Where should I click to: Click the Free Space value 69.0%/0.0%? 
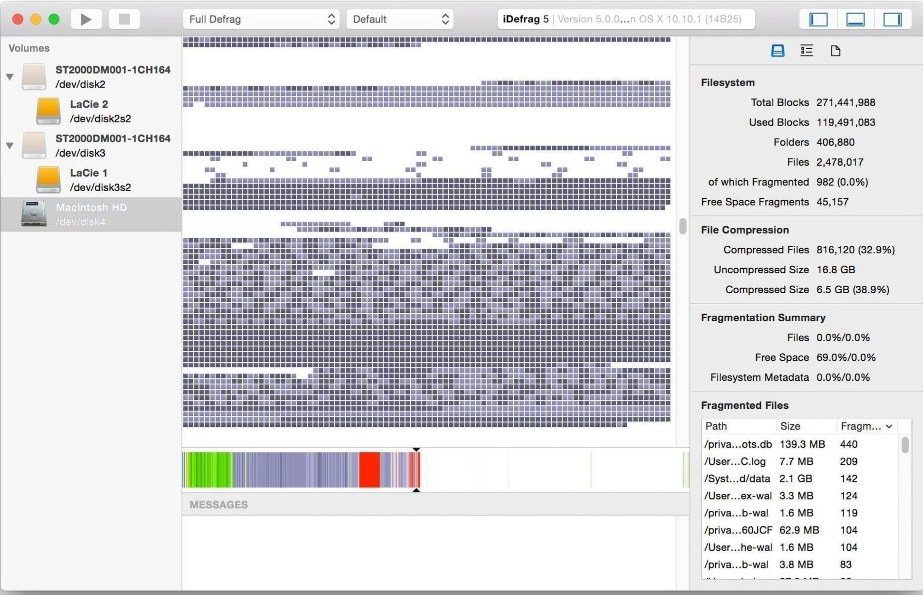click(x=845, y=357)
